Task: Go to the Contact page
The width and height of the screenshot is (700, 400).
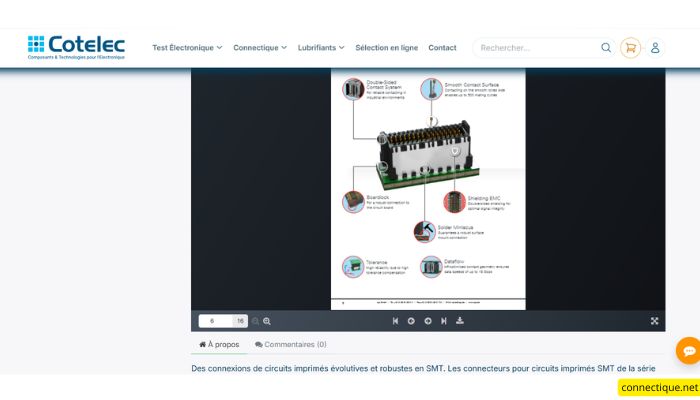Action: coord(442,47)
